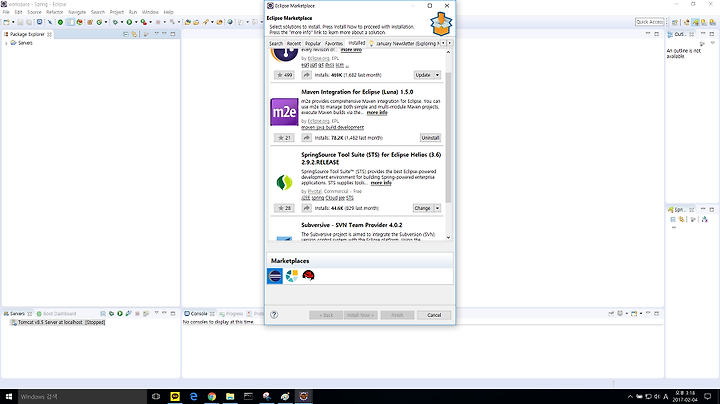Open Maven Integration 'more info' link
This screenshot has height=404, width=720.
coord(377,112)
